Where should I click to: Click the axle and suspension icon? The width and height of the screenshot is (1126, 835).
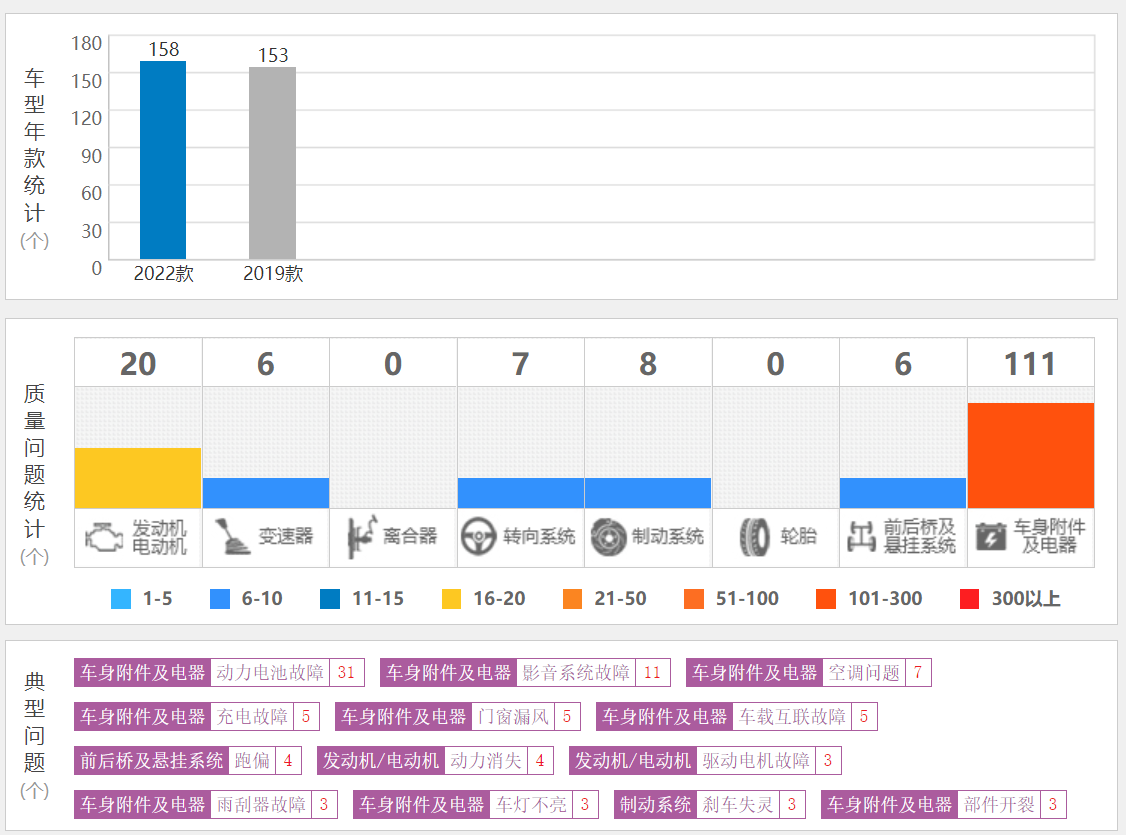pyautogui.click(x=861, y=537)
